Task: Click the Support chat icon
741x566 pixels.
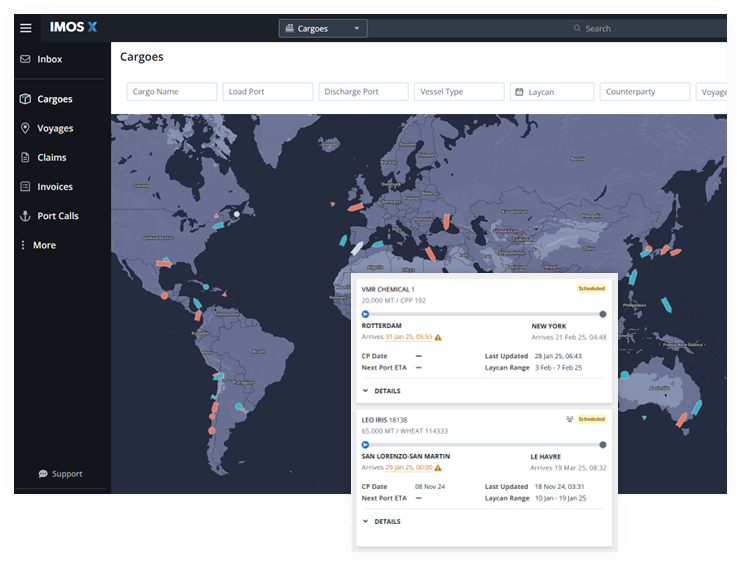Action: click(x=43, y=474)
